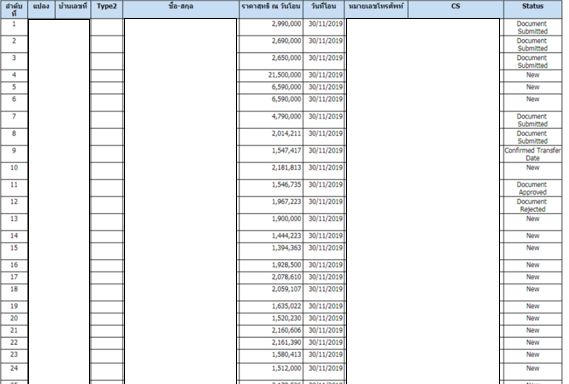The height and width of the screenshot is (384, 569).
Task: Select the หมายเลขโทรศัพท์ column header
Action: [376, 9]
